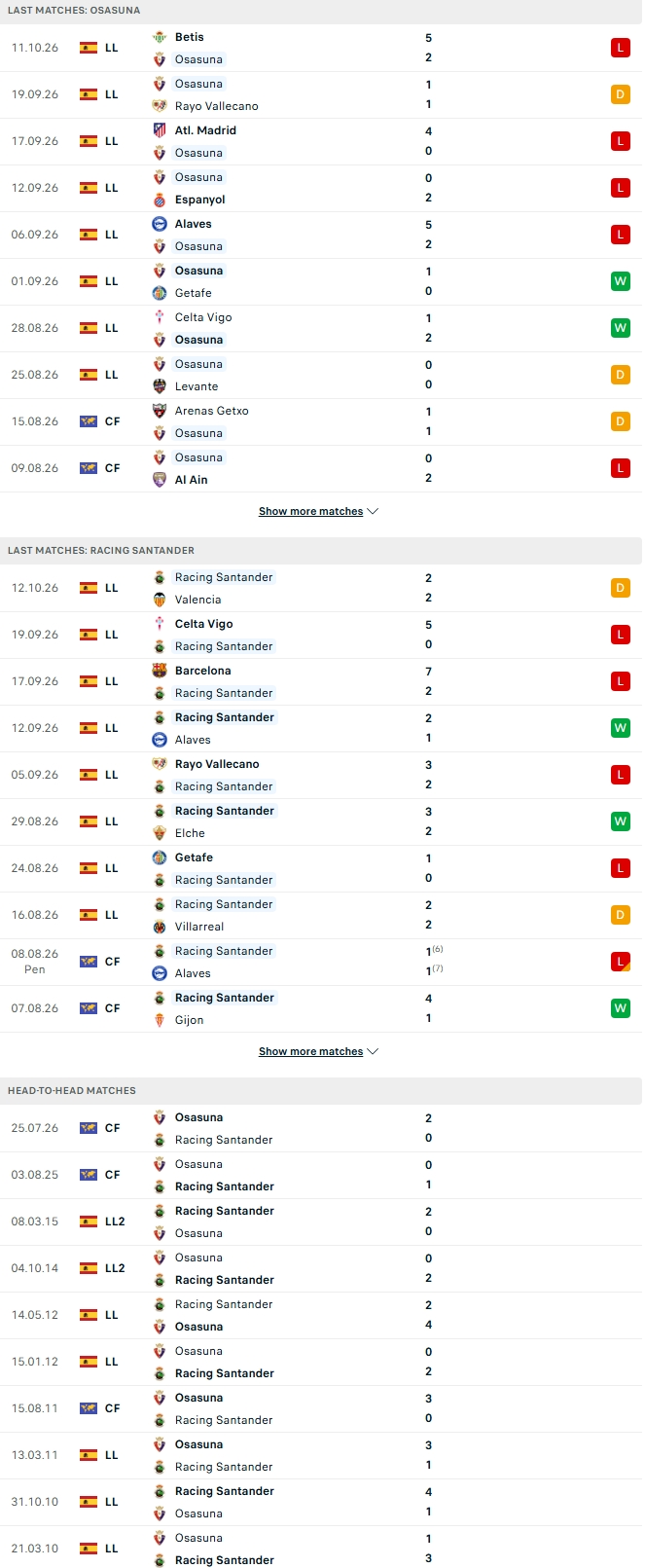The image size is (645, 1568).
Task: Click the Betis team crest icon
Action: (160, 37)
